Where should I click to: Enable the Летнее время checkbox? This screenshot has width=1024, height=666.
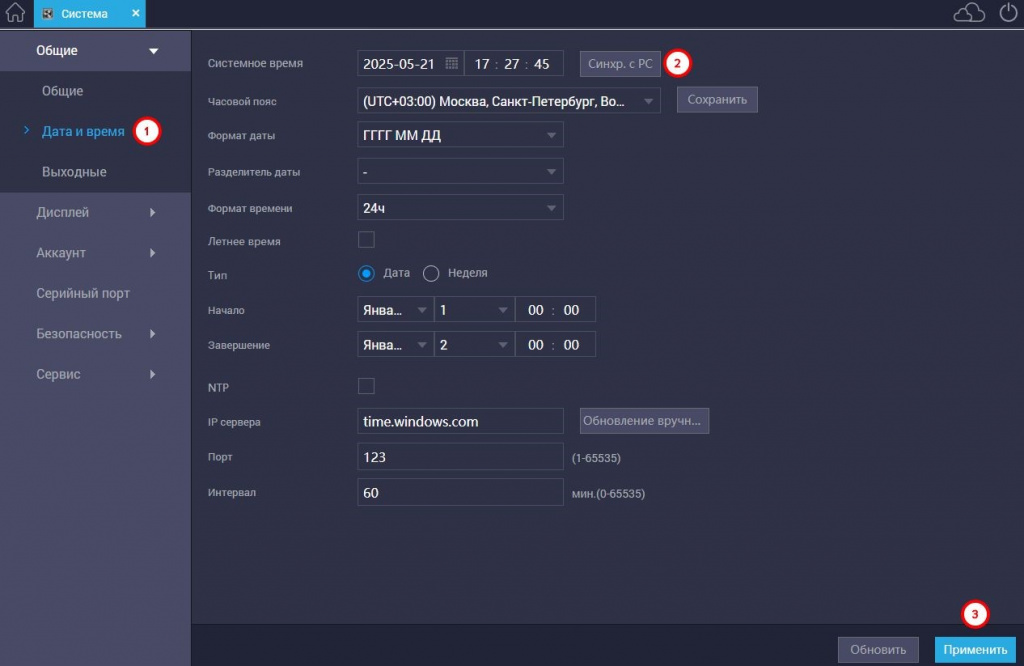coord(366,240)
